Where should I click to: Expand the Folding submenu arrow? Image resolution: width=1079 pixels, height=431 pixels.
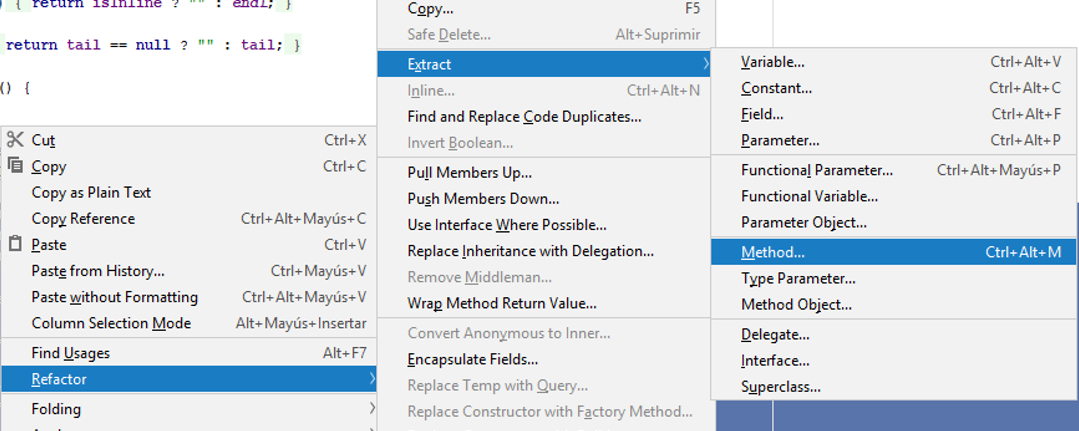(x=372, y=408)
